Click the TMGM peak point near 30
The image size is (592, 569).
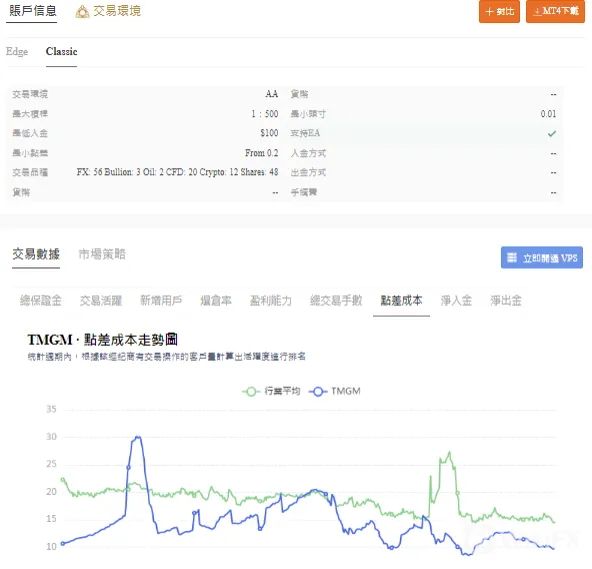click(x=138, y=437)
